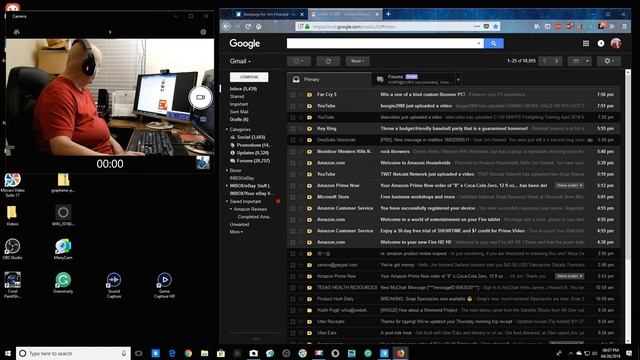Tick the checkbox for Microsoft Store email
Screen dimensions: 640x360
click(x=293, y=197)
